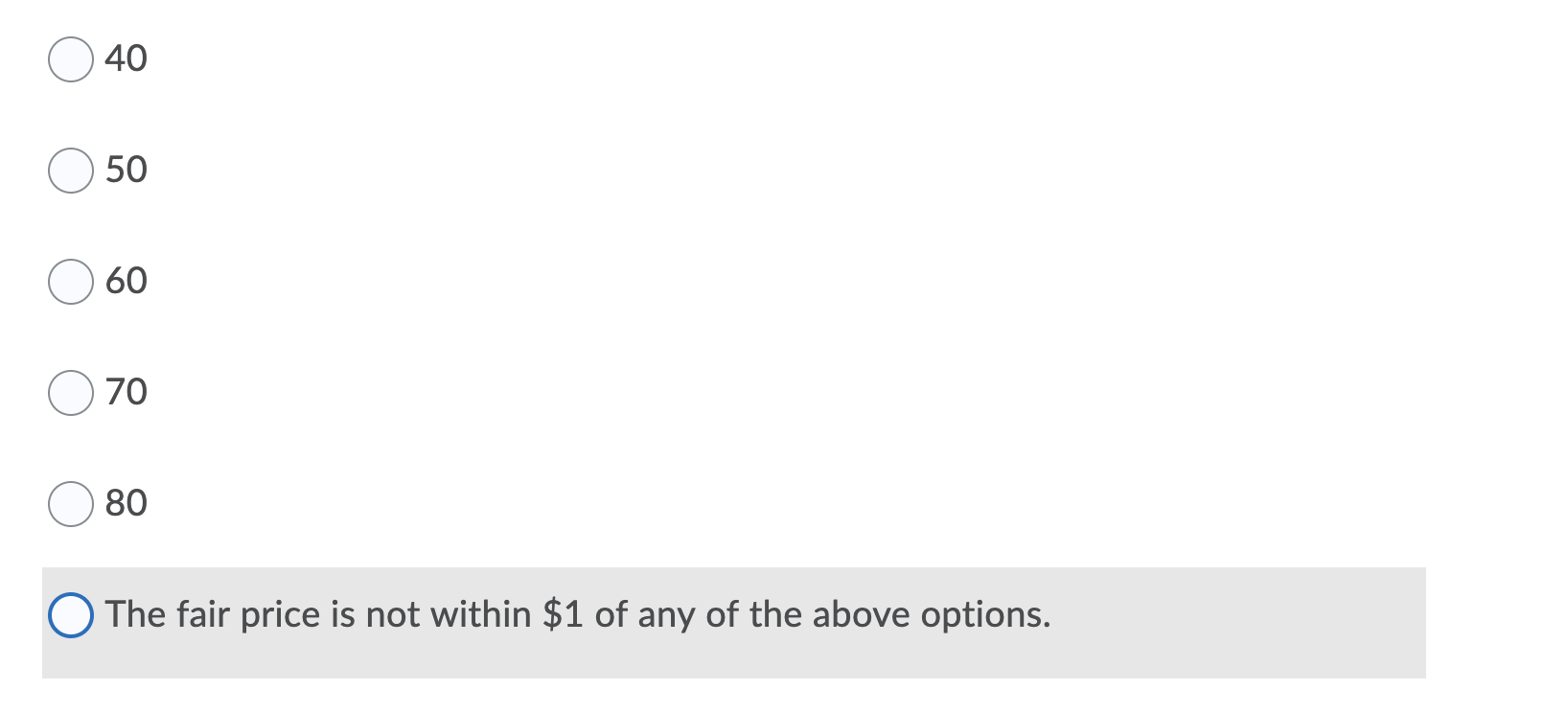The image size is (1568, 713).
Task: Click the answer option labeled 80
Action: (127, 502)
